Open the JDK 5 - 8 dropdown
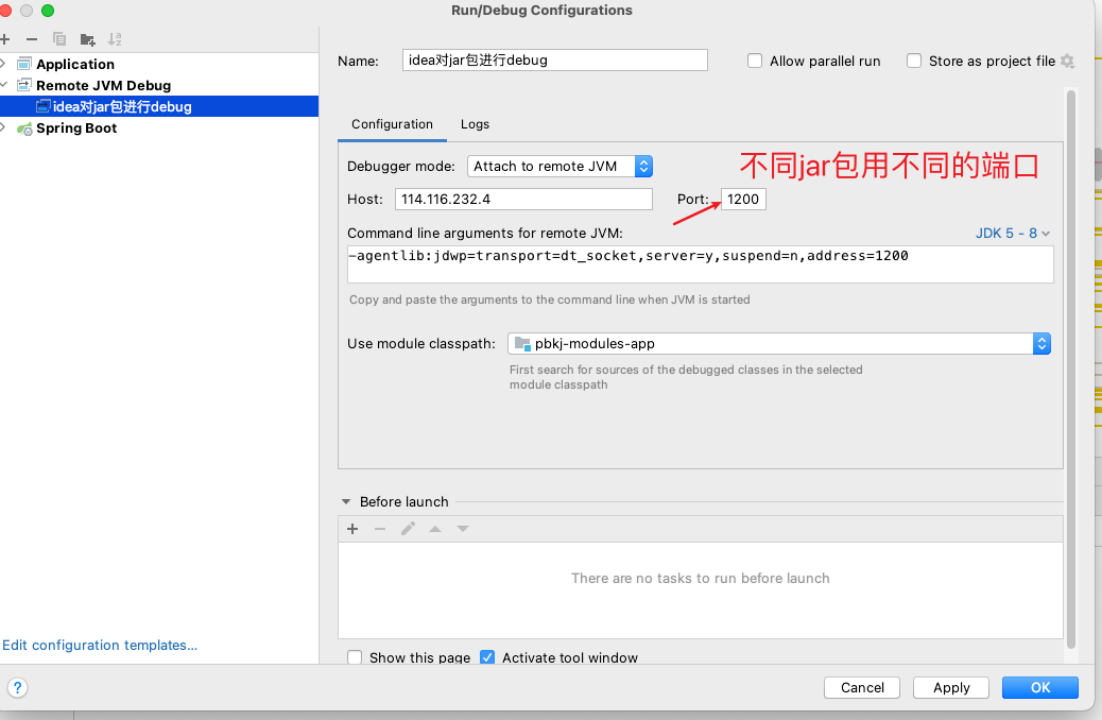1102x720 pixels. [x=1010, y=232]
